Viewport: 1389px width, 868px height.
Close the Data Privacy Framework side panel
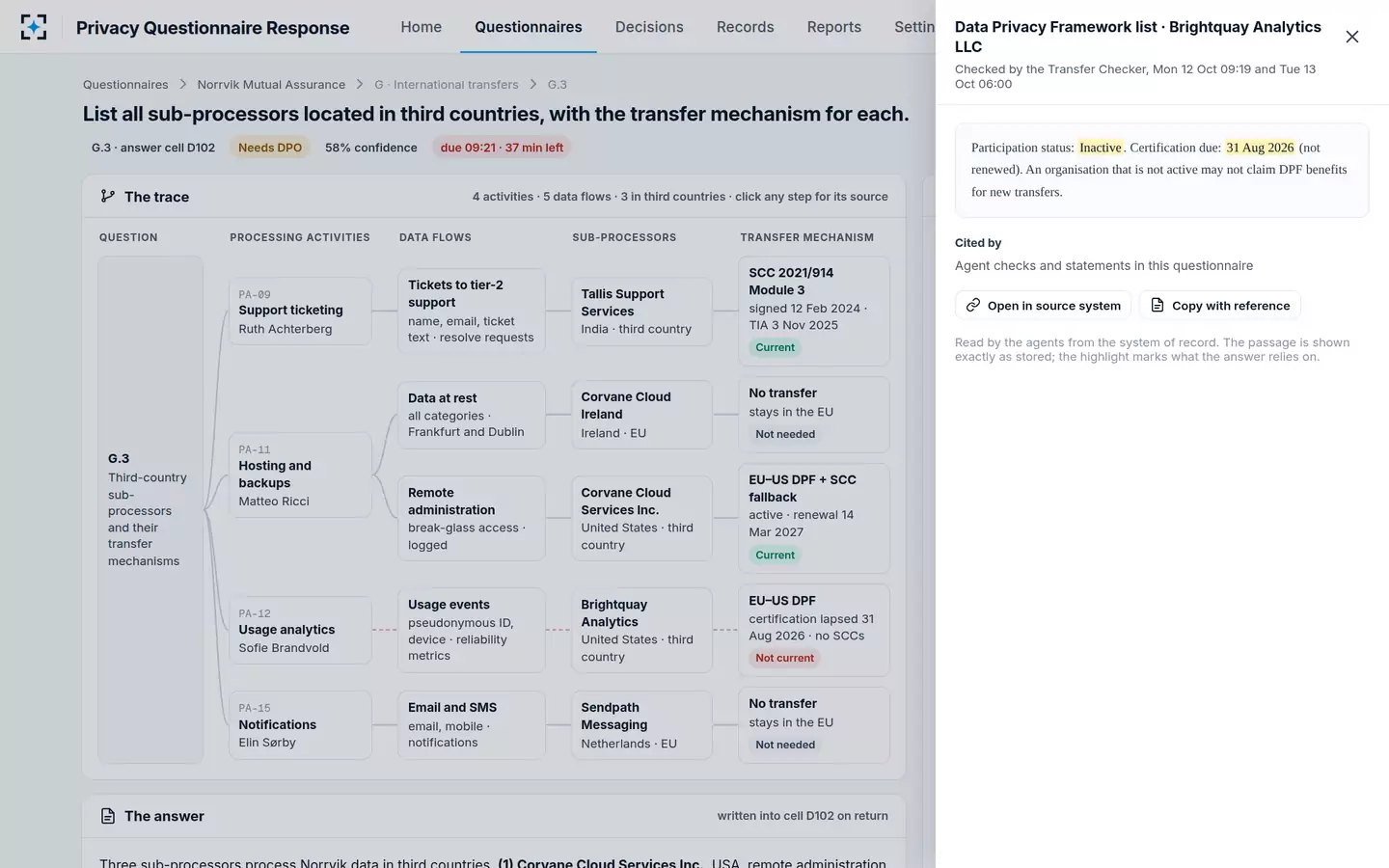[x=1351, y=37]
